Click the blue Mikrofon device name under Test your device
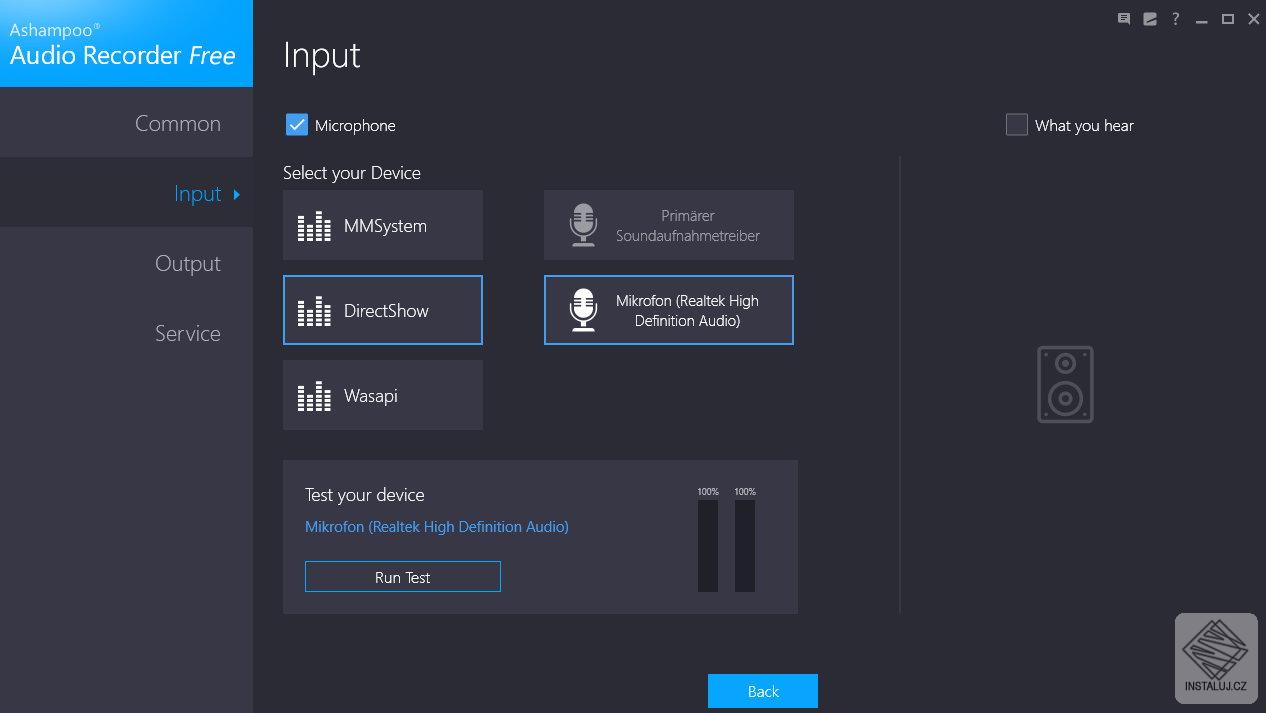This screenshot has width=1266, height=713. coord(437,526)
